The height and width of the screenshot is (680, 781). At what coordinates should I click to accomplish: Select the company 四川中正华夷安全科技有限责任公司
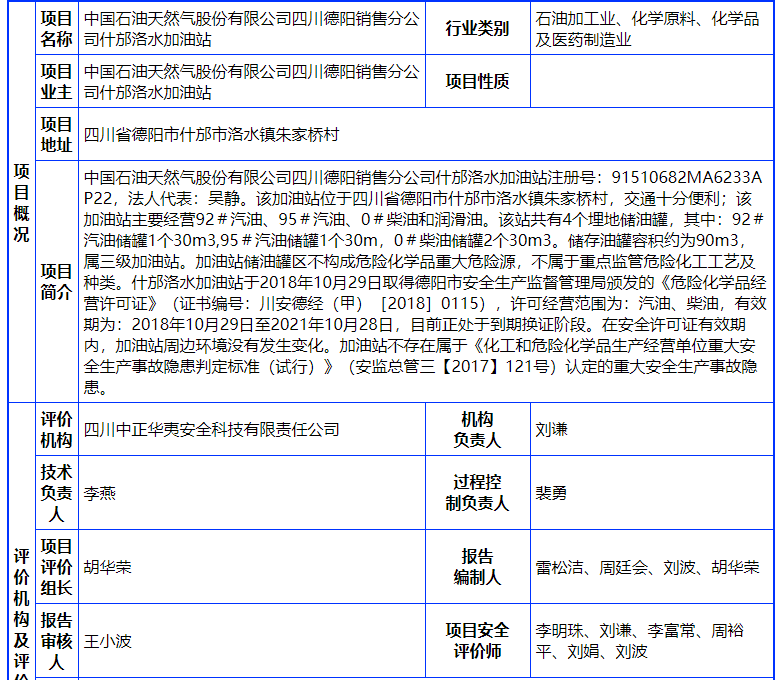point(211,430)
